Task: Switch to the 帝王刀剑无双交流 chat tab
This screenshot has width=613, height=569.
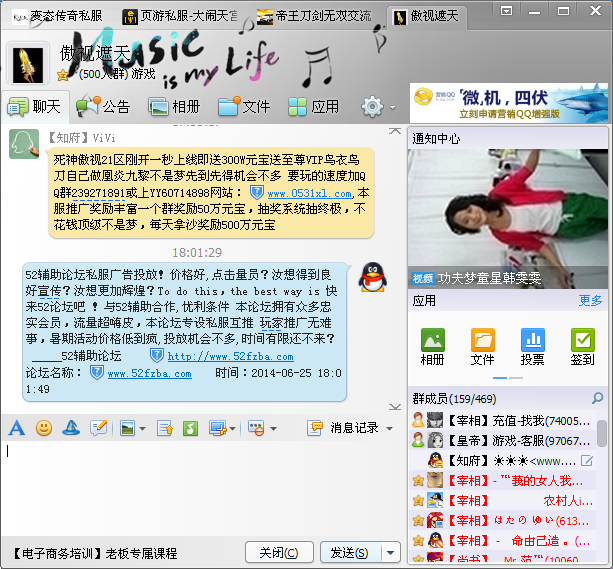Action: point(315,16)
